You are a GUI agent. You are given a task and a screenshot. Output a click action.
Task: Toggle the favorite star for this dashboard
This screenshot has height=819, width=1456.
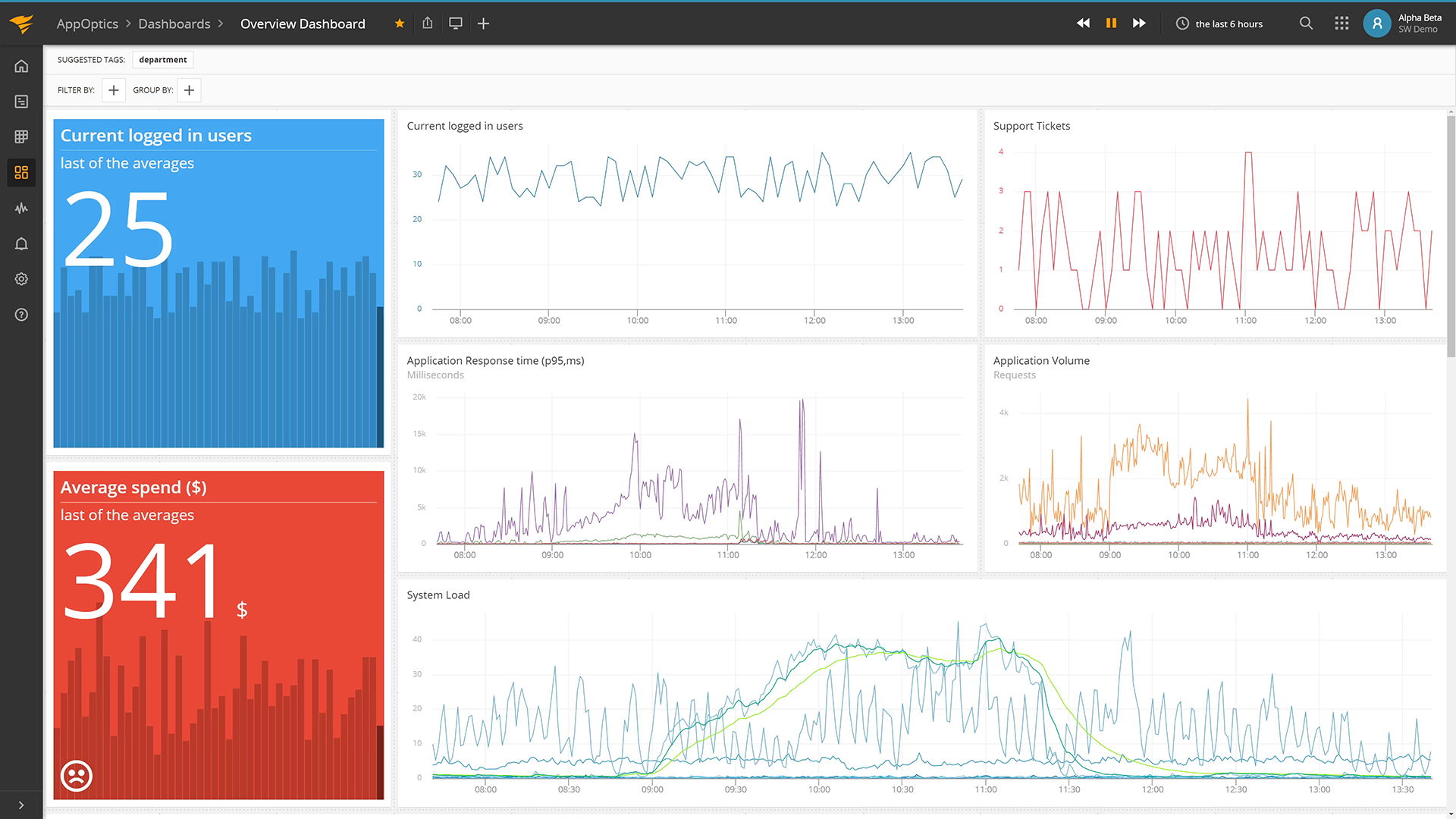click(x=400, y=24)
